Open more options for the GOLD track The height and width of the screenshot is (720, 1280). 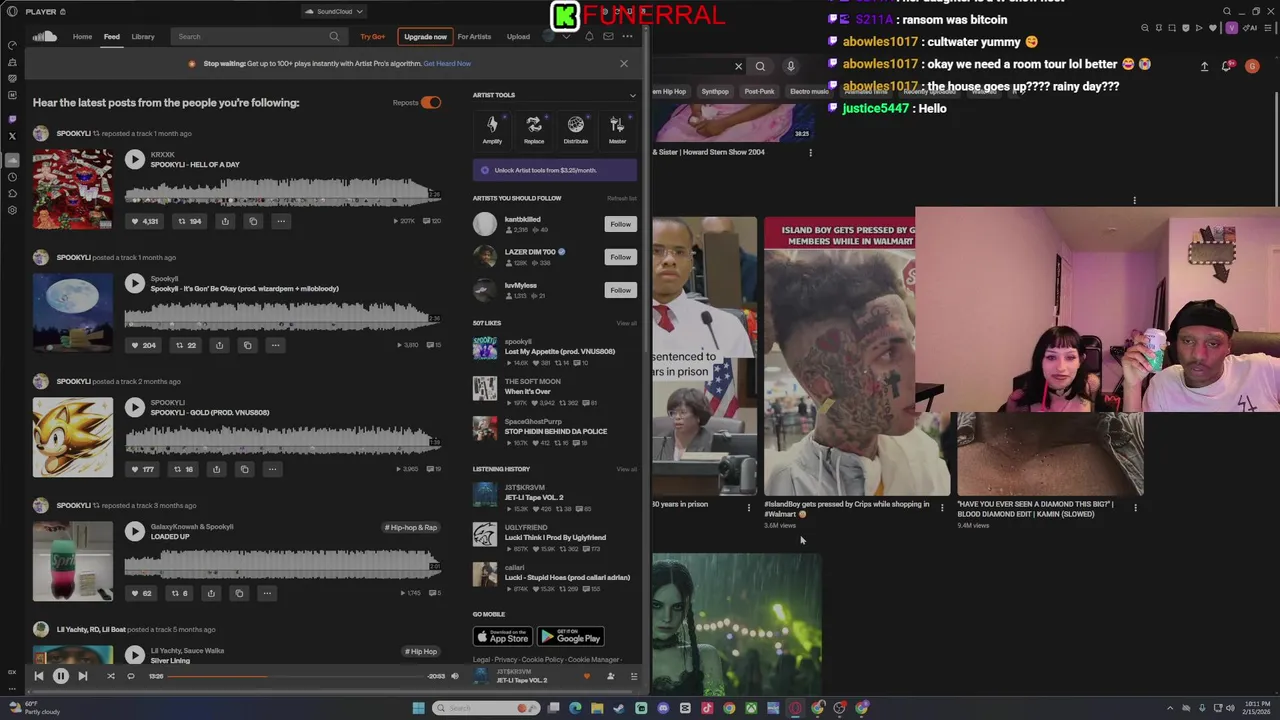click(272, 469)
